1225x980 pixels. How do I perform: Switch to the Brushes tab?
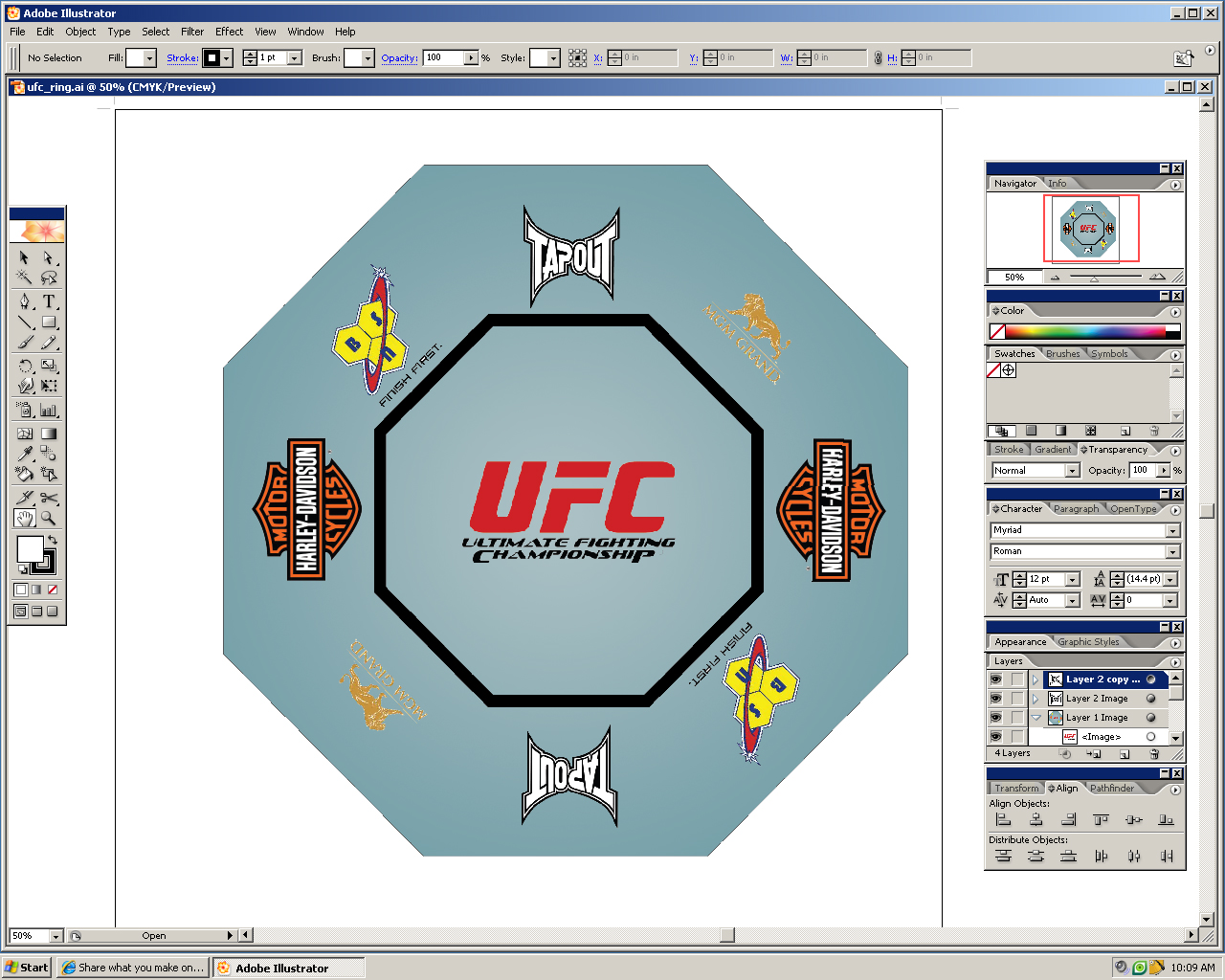tap(1062, 353)
